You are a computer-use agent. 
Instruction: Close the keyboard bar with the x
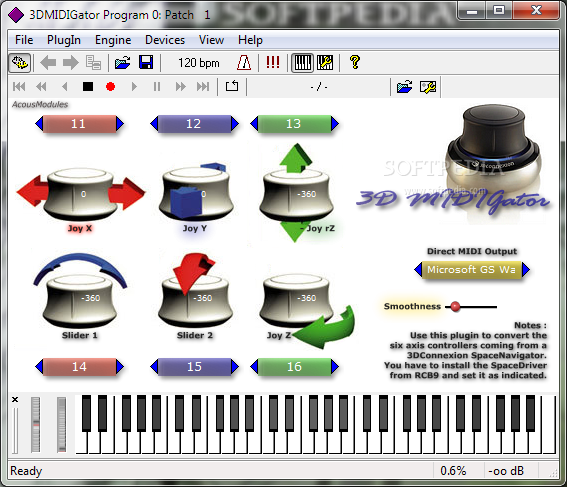[x=15, y=400]
